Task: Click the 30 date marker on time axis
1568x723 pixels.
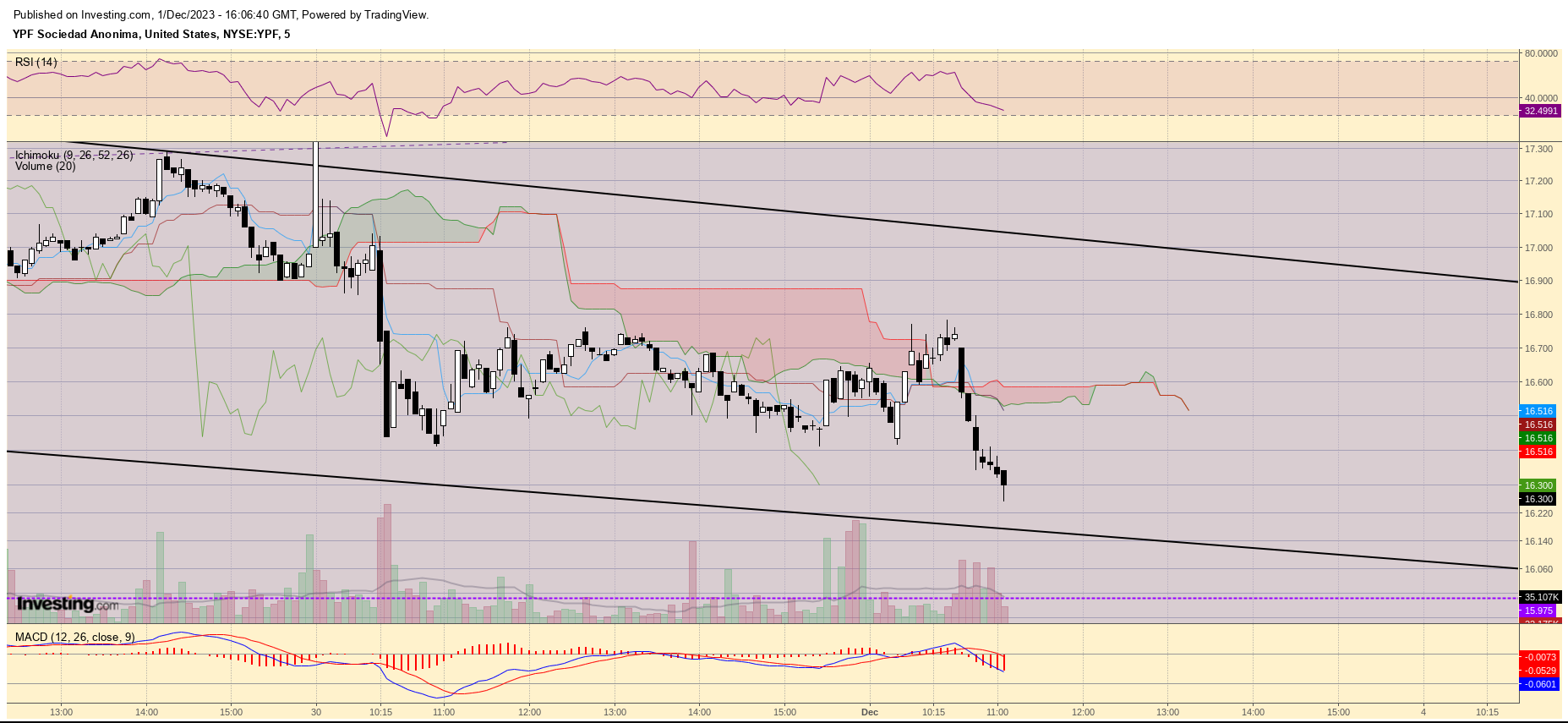Action: [316, 712]
